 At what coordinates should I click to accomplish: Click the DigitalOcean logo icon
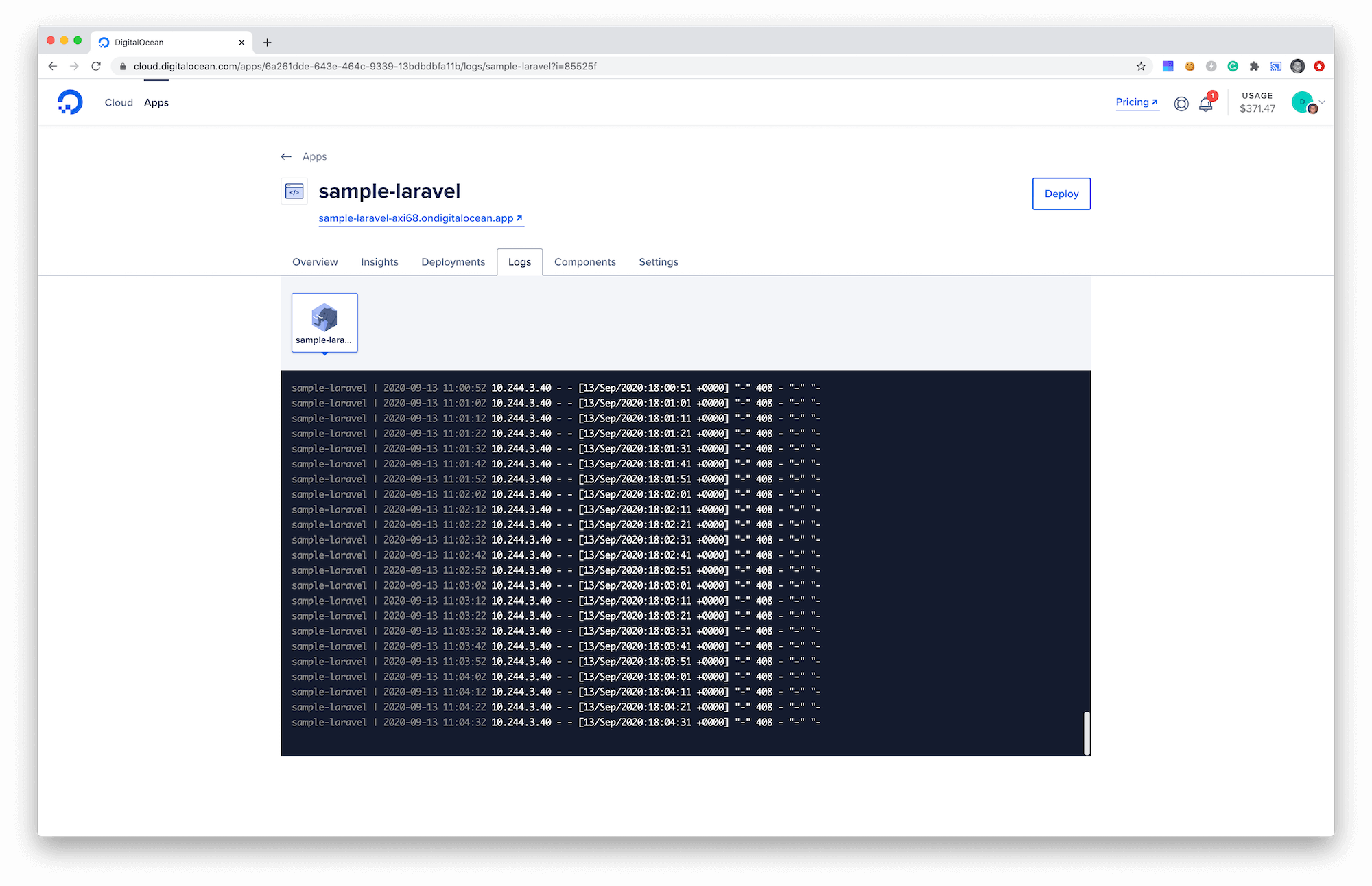[x=69, y=102]
